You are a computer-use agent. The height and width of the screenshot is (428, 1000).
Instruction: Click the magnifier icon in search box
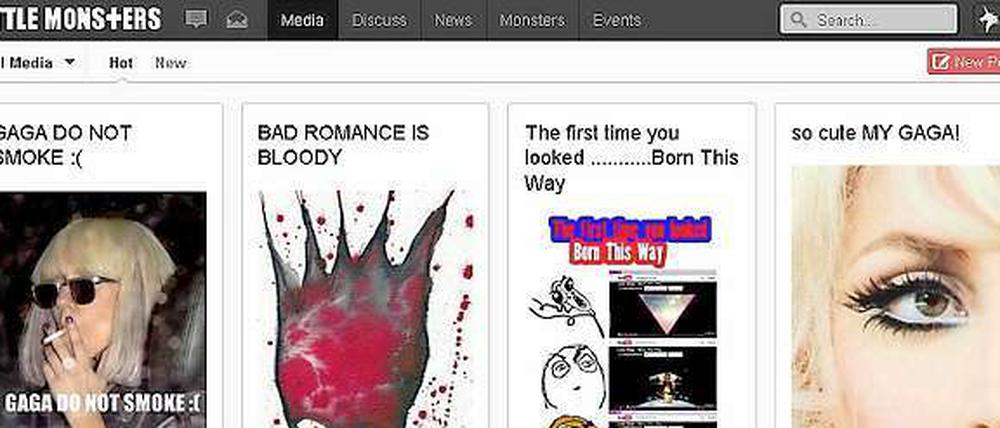pos(798,20)
